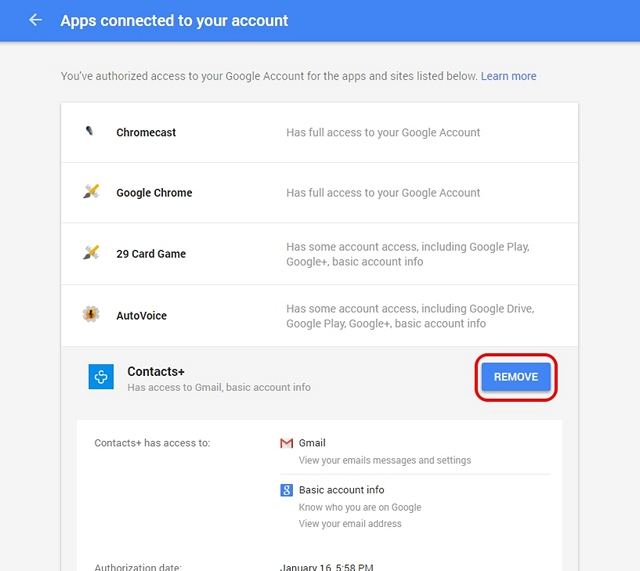Click the blue Contacts+ app icon
This screenshot has height=571, width=640.
(101, 377)
